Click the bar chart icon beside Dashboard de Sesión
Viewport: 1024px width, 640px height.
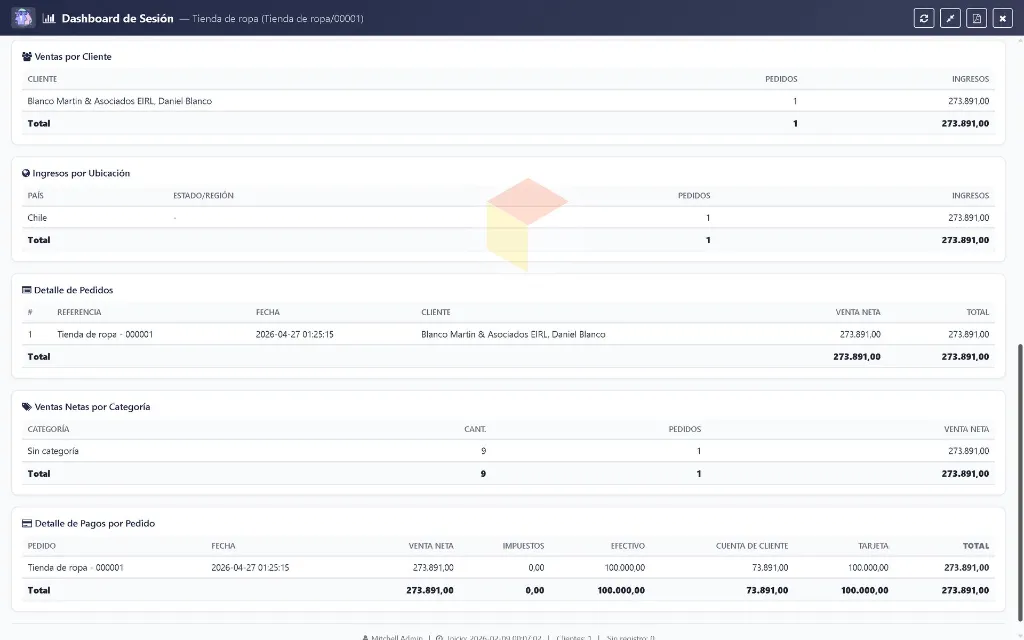coord(49,18)
